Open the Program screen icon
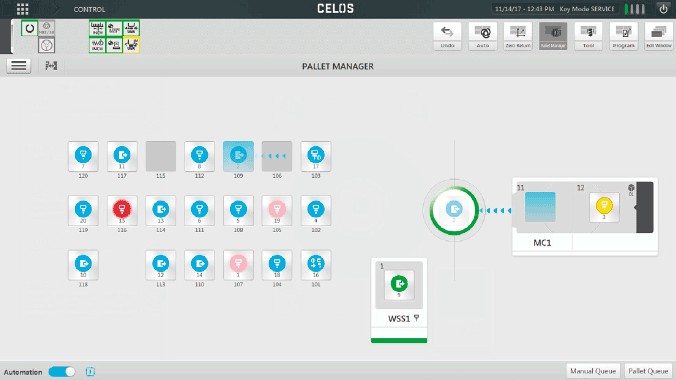Viewport: 676px width, 380px height. click(623, 36)
